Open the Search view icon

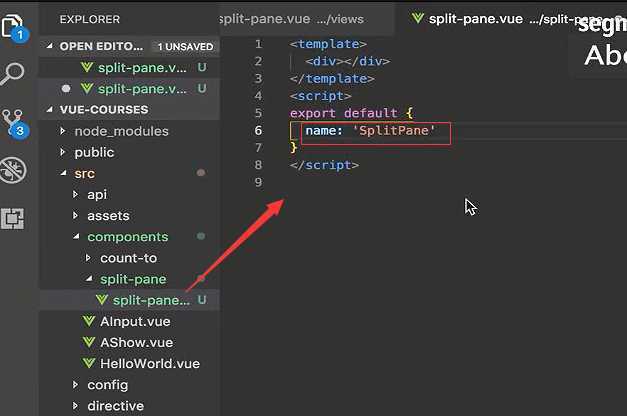(14, 73)
